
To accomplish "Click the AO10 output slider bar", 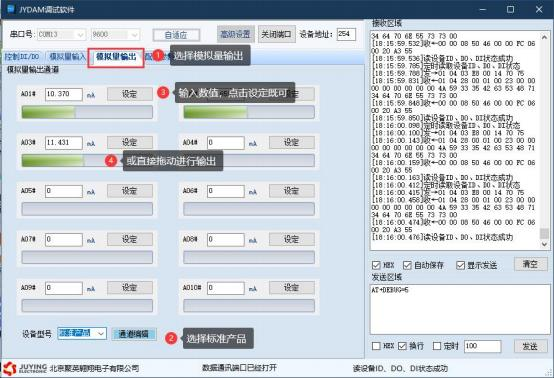I will (x=249, y=306).
